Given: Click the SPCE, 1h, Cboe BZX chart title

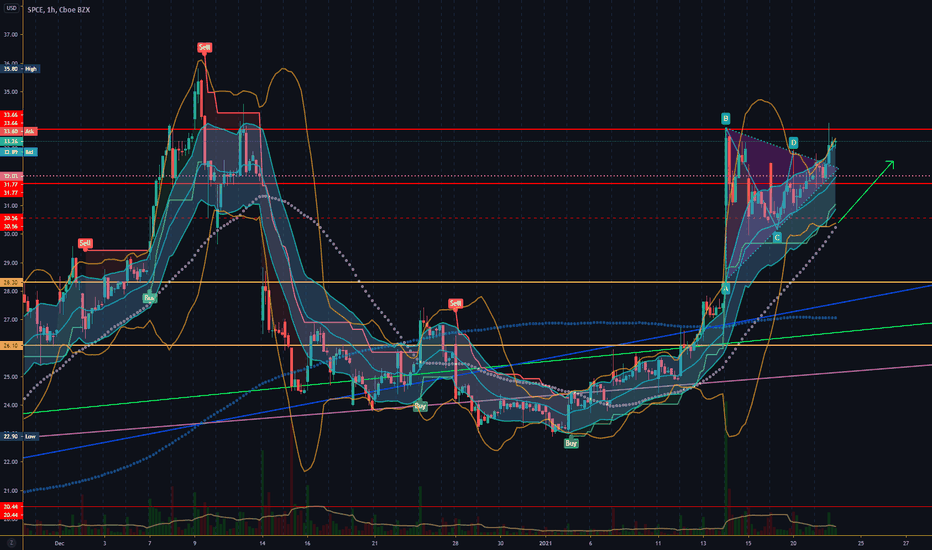Looking at the screenshot, I should (x=59, y=10).
